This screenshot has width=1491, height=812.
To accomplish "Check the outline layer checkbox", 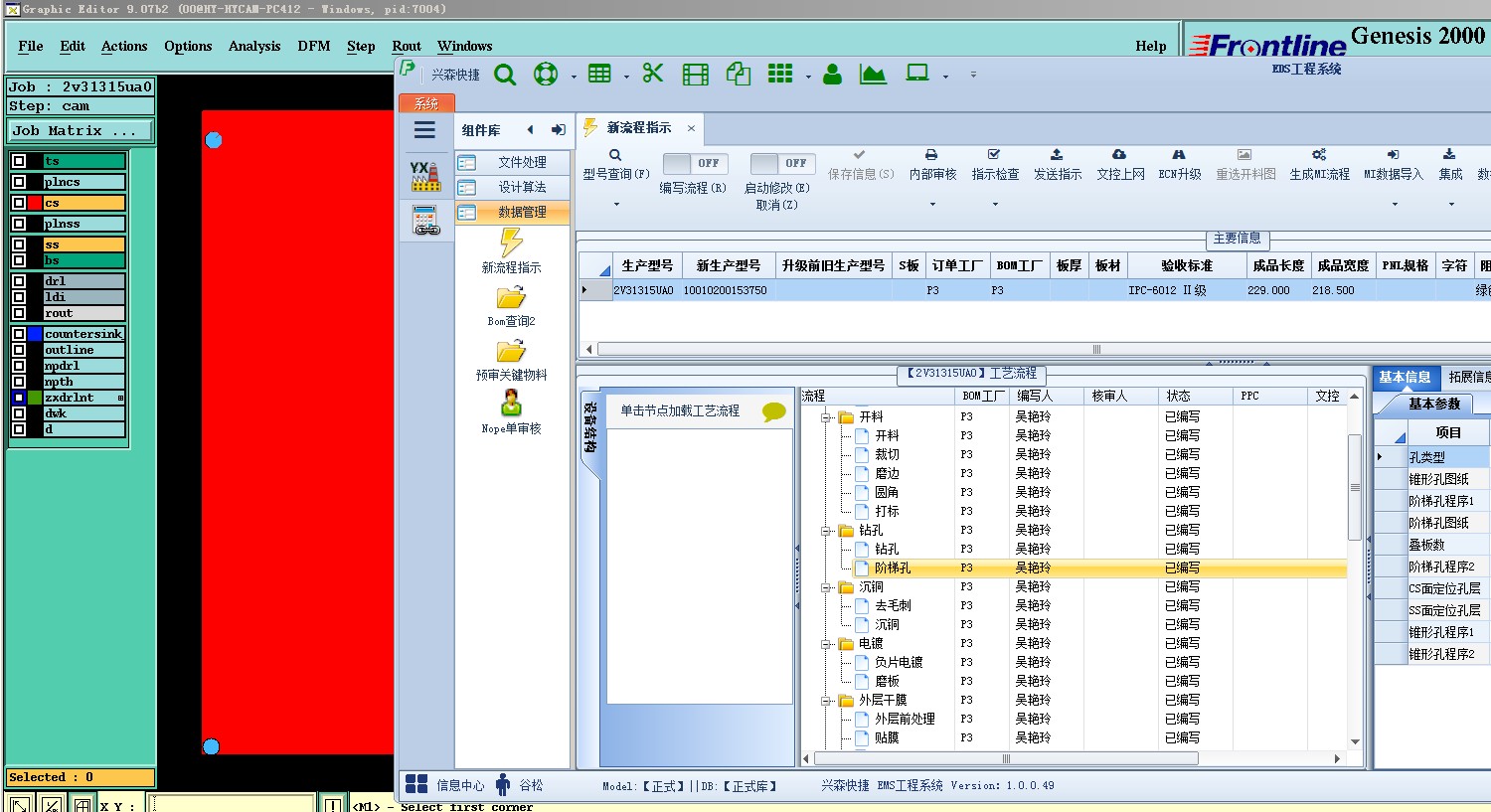I will pyautogui.click(x=19, y=350).
